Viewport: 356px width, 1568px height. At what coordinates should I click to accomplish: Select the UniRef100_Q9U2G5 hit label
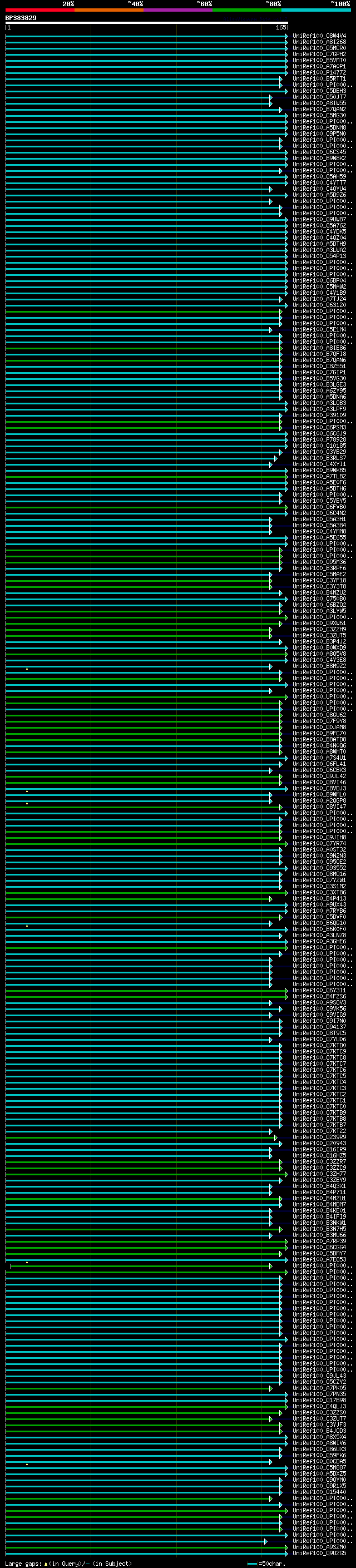319,1553
